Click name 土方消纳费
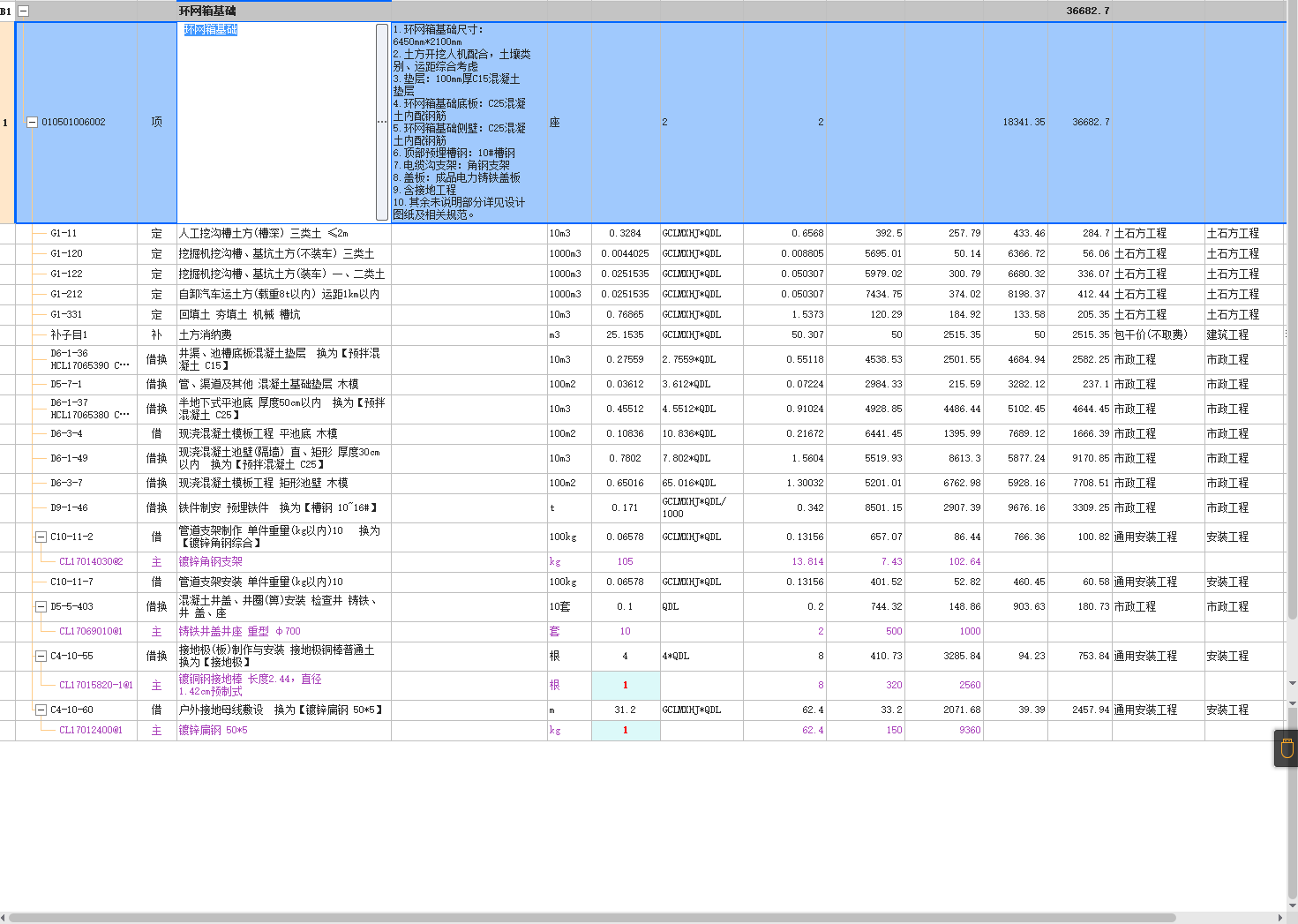This screenshot has height=924, width=1298. click(205, 334)
